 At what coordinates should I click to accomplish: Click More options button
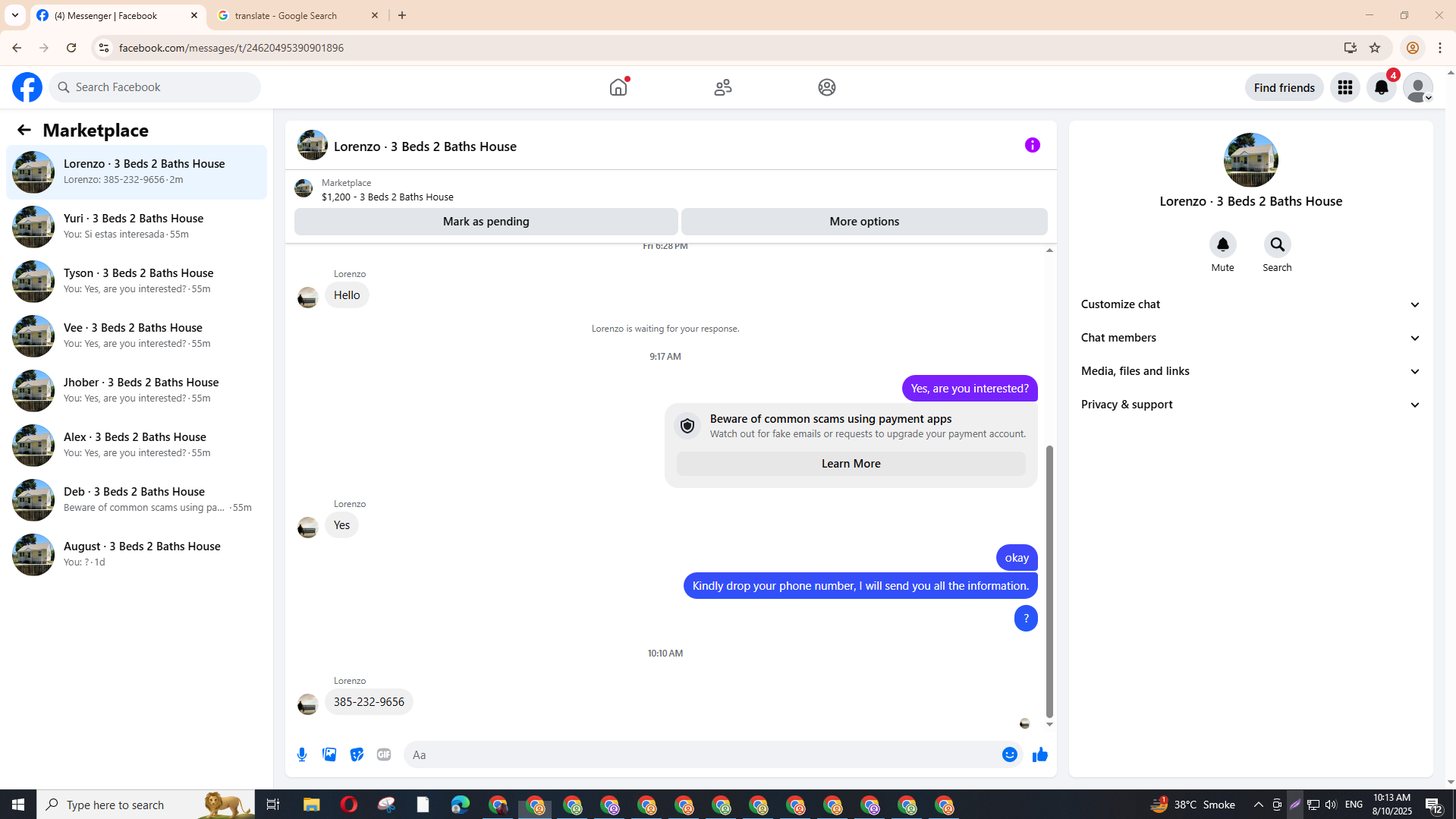point(864,222)
